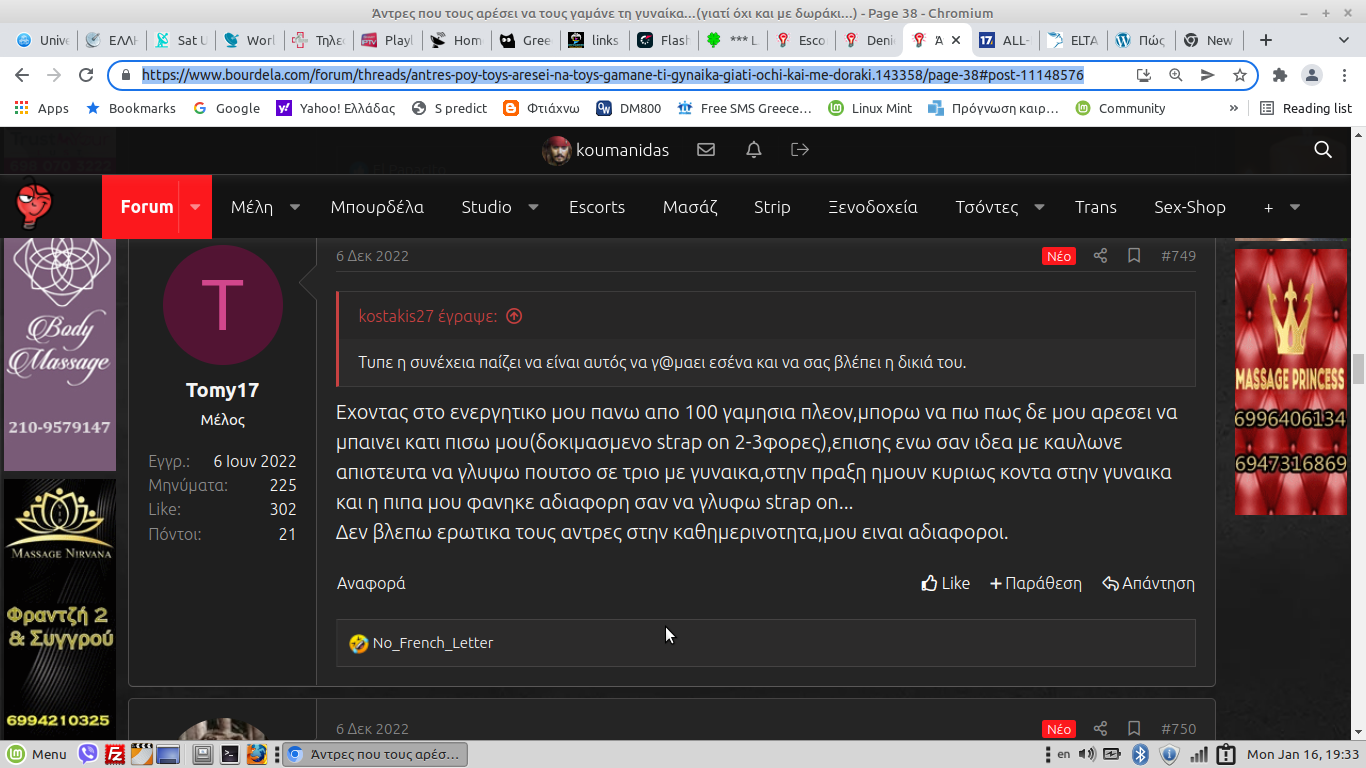Image resolution: width=1366 pixels, height=768 pixels.
Task: Bookmark post #749 with bookmark icon
Action: pyautogui.click(x=1134, y=256)
